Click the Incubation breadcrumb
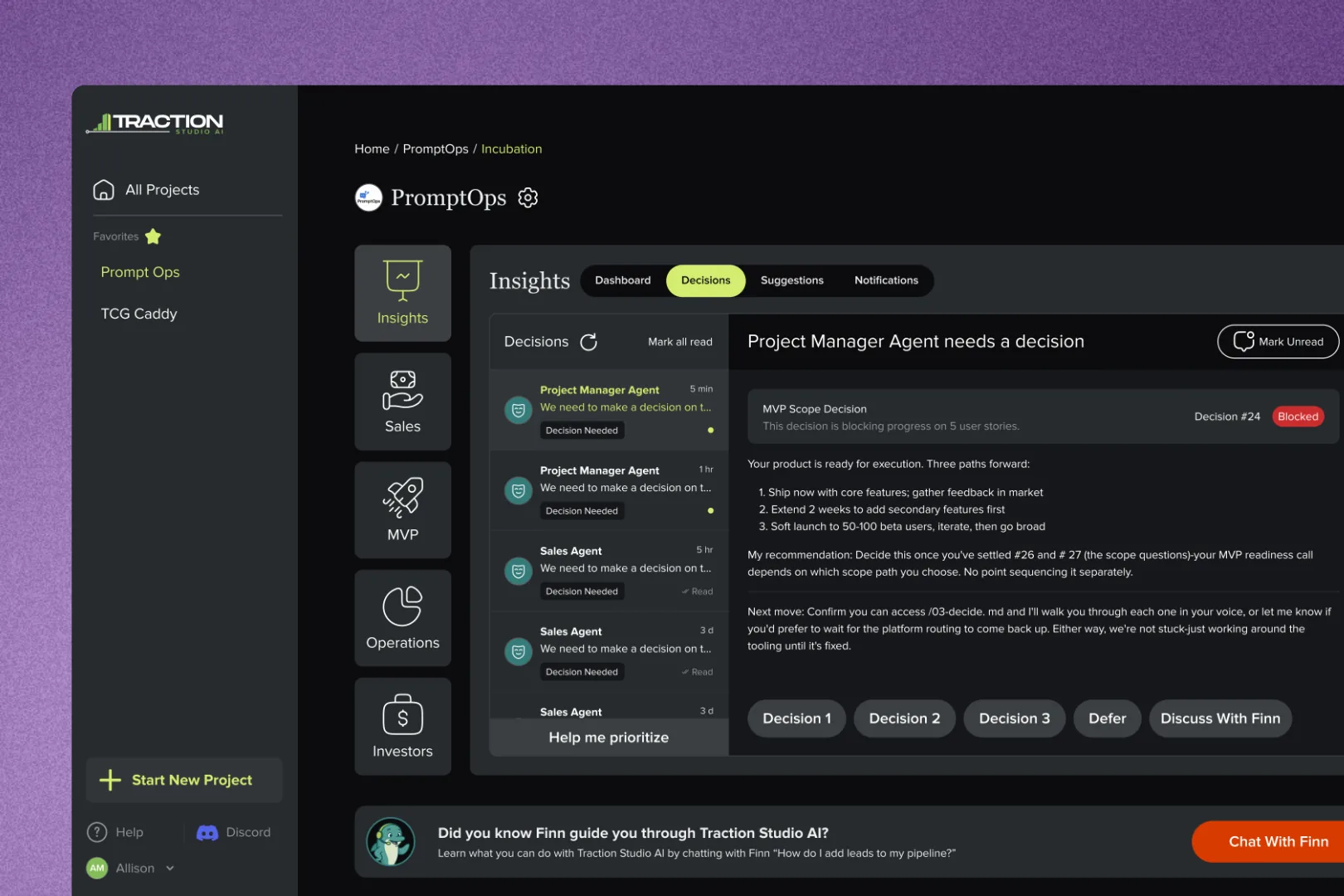Screen dimensions: 1344x896 pyautogui.click(x=512, y=149)
